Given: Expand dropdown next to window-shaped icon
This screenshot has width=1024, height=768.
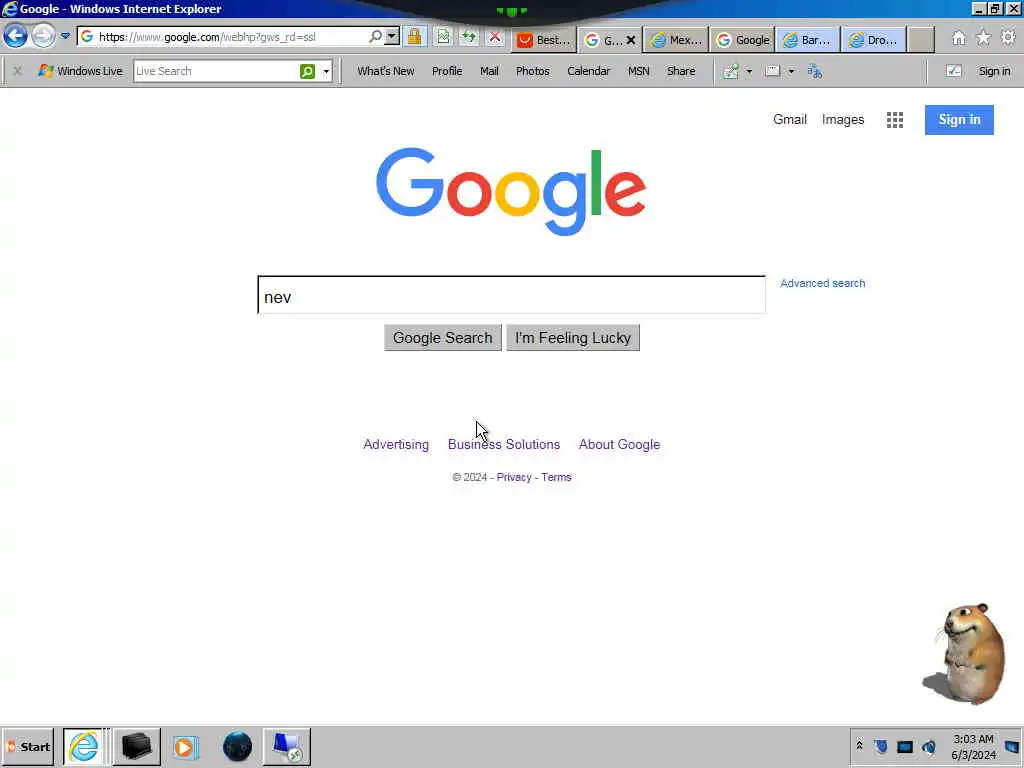Looking at the screenshot, I should pyautogui.click(x=791, y=71).
